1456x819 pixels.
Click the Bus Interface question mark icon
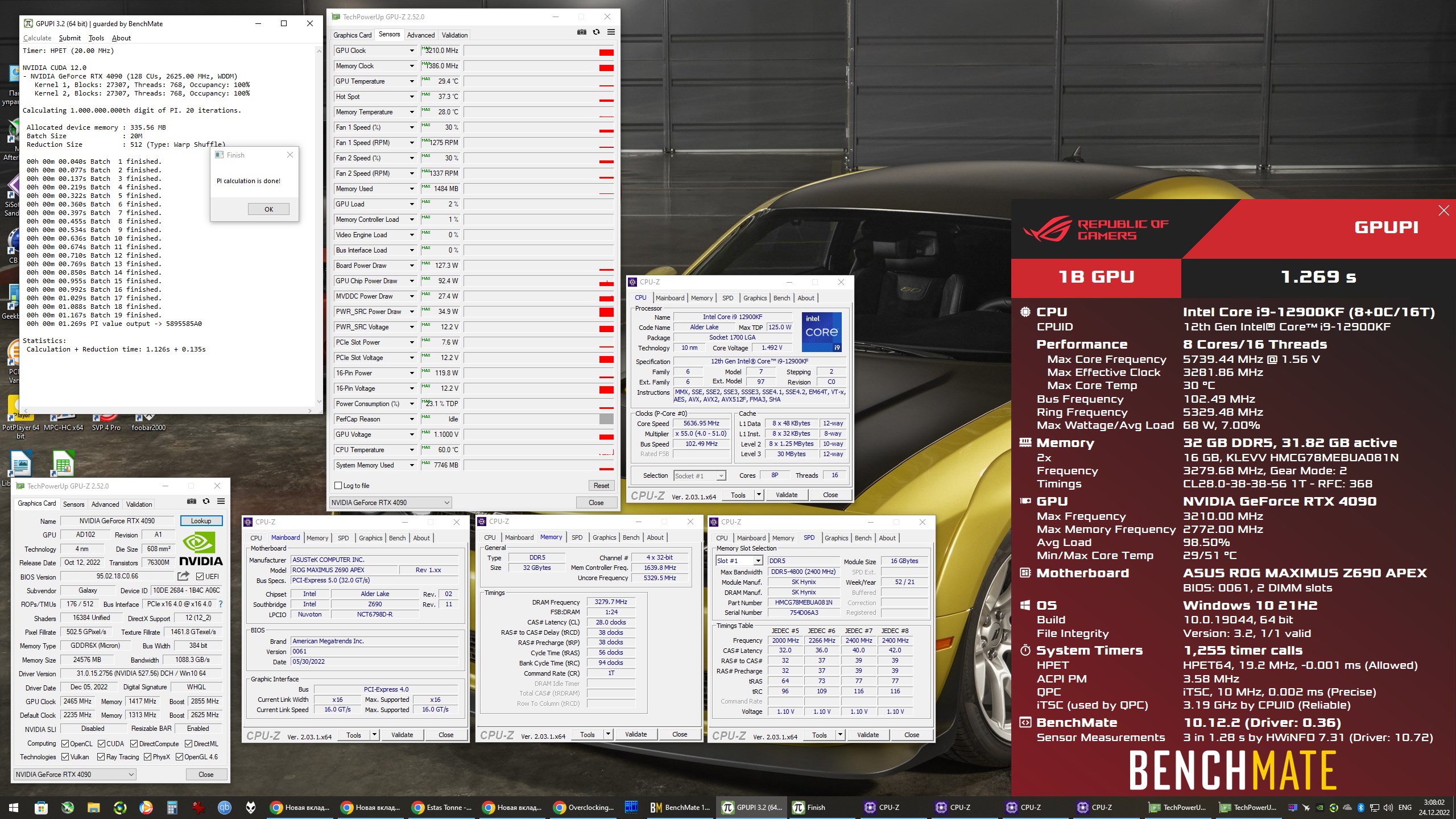[x=221, y=604]
